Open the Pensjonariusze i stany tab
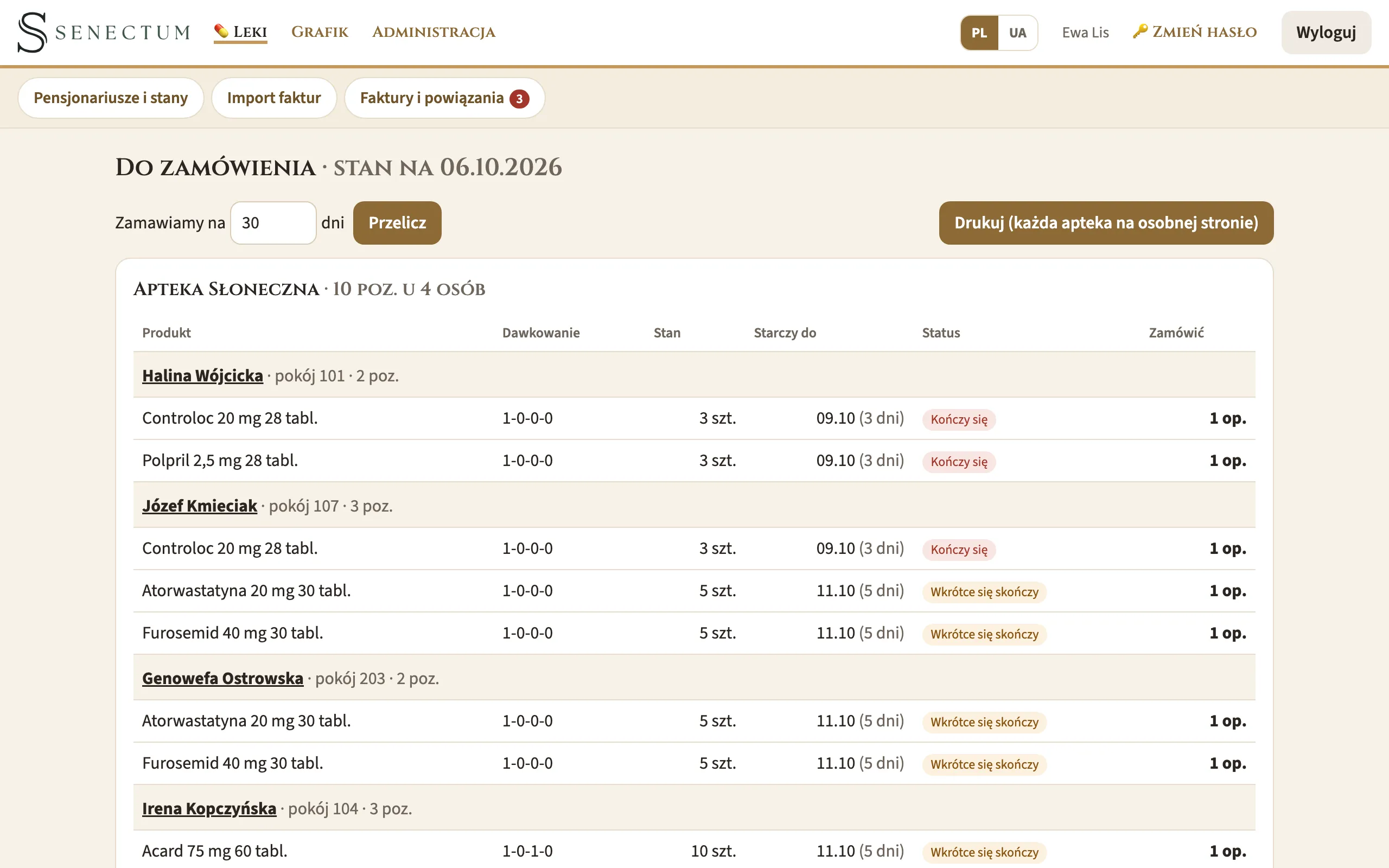Screen dimensions: 1389x868 click(111, 98)
